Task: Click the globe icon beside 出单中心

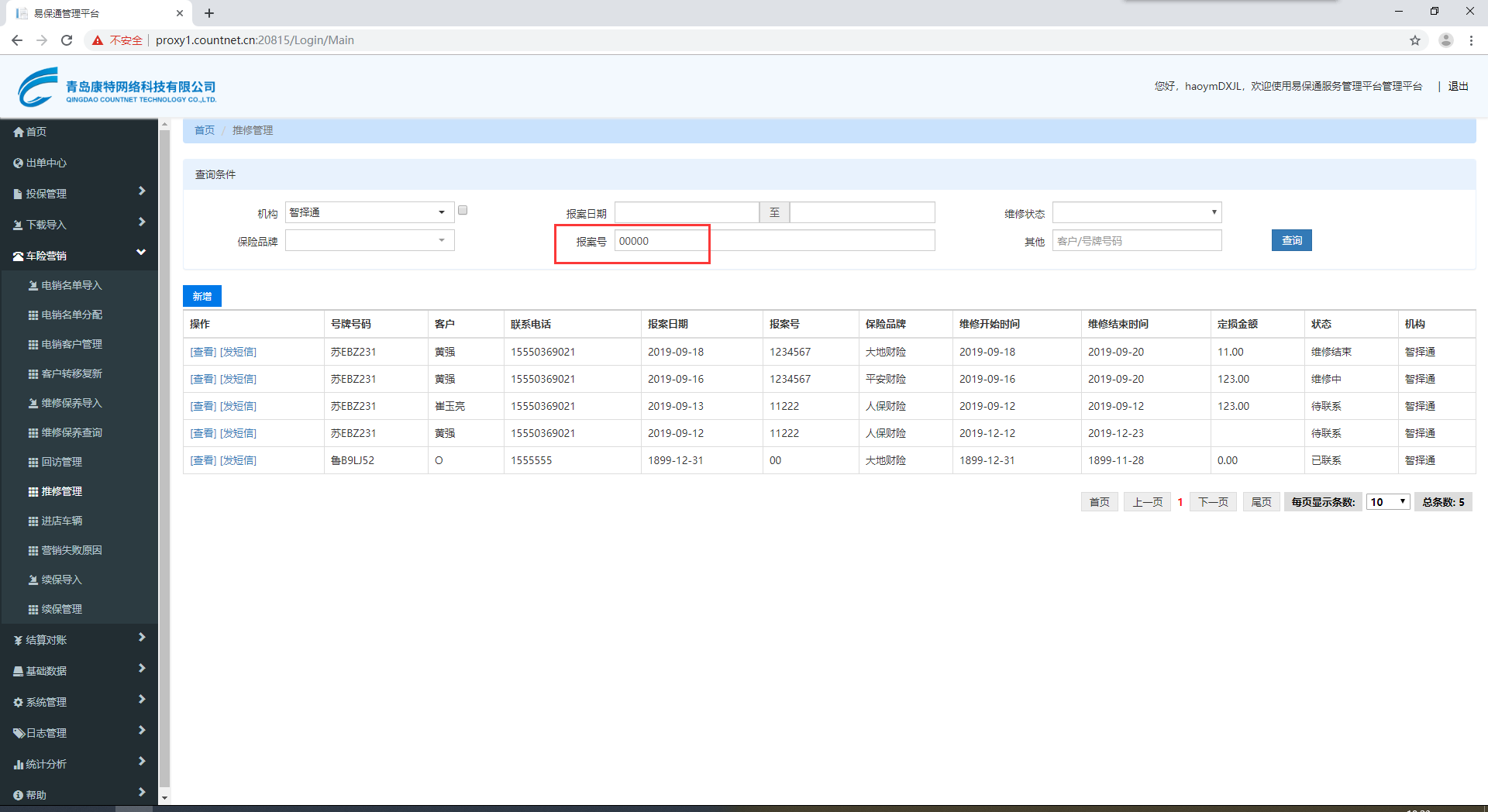Action: [19, 163]
